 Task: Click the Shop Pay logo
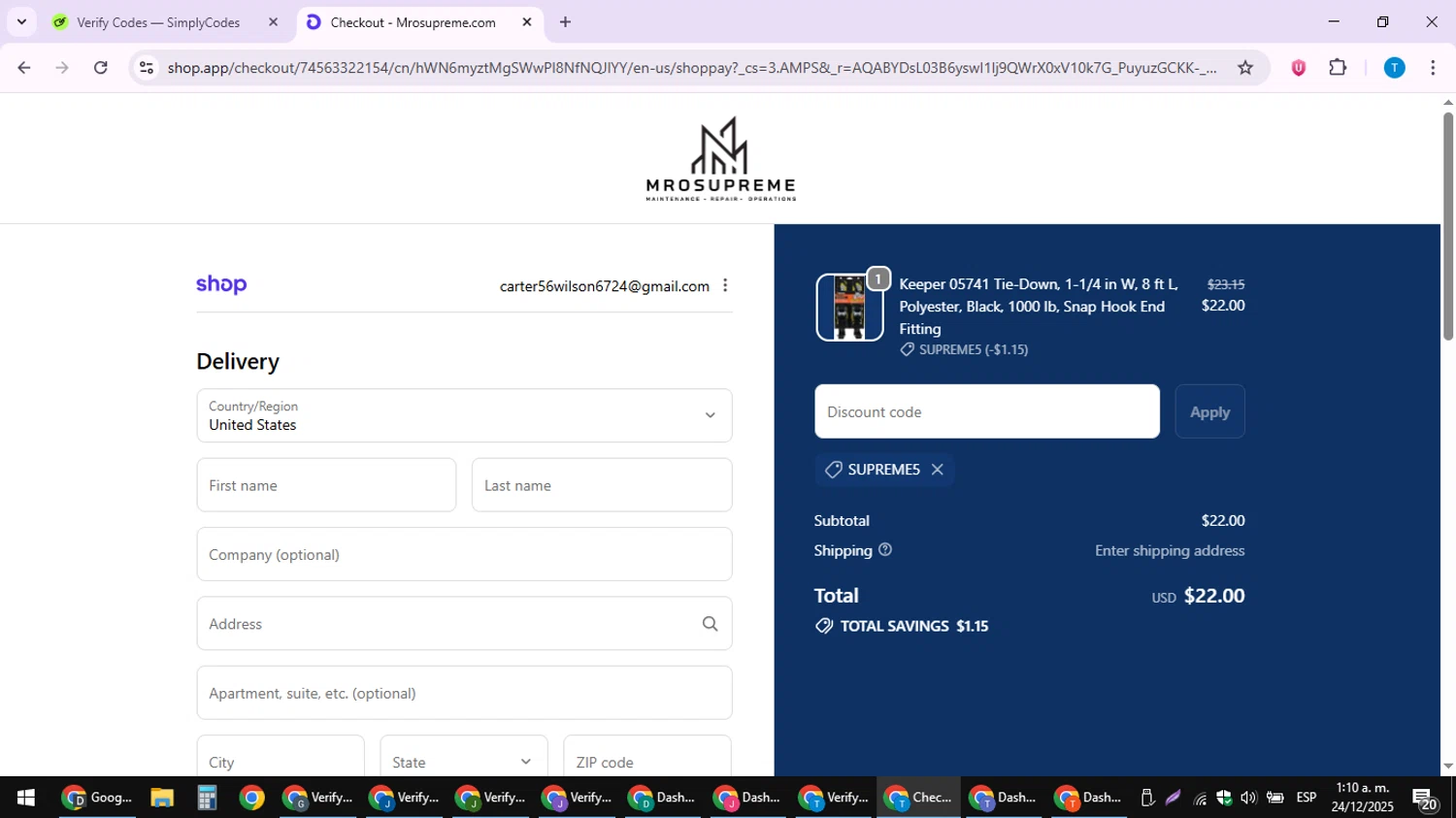[x=221, y=285]
